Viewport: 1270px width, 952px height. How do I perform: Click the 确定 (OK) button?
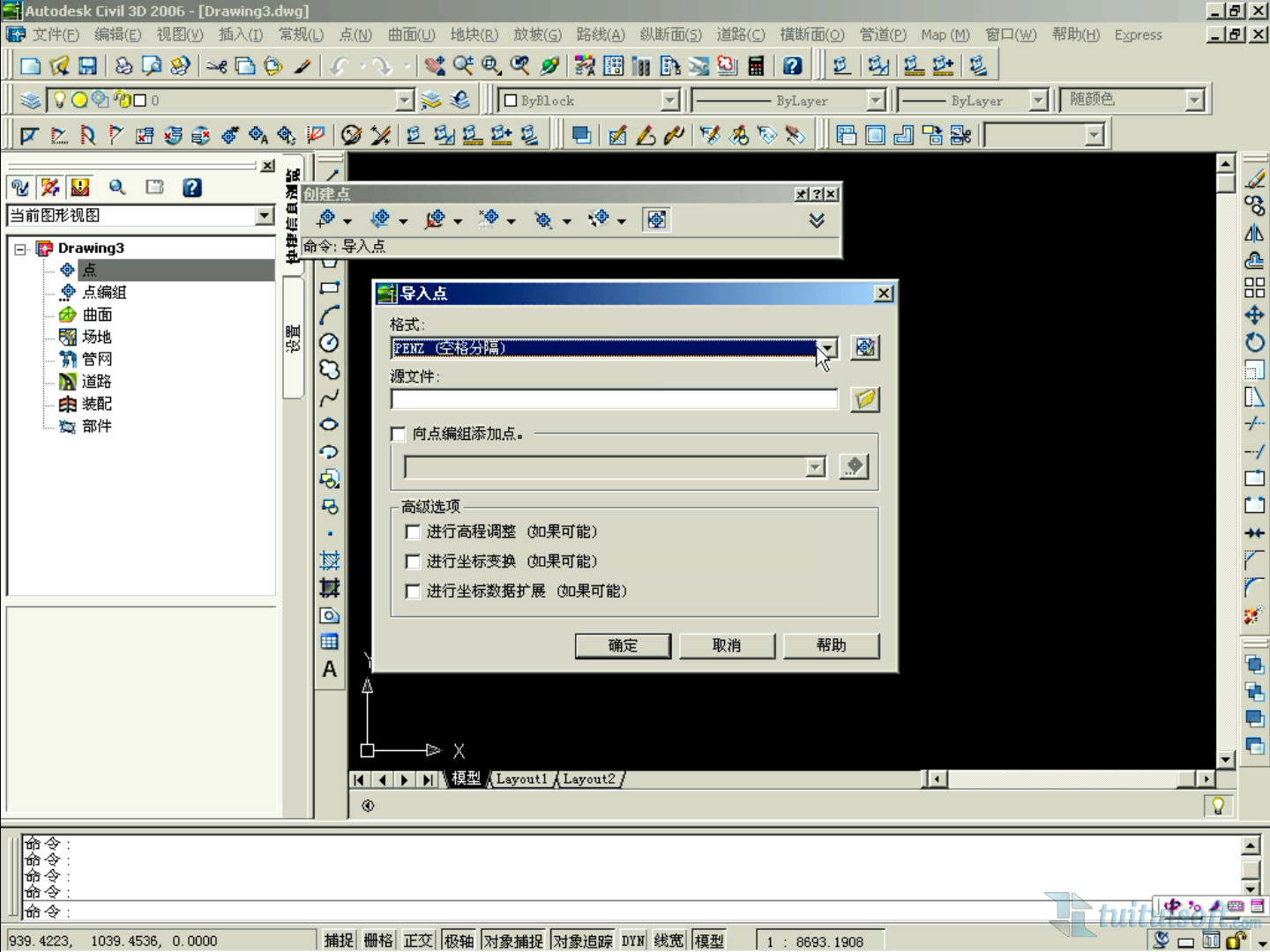[623, 645]
